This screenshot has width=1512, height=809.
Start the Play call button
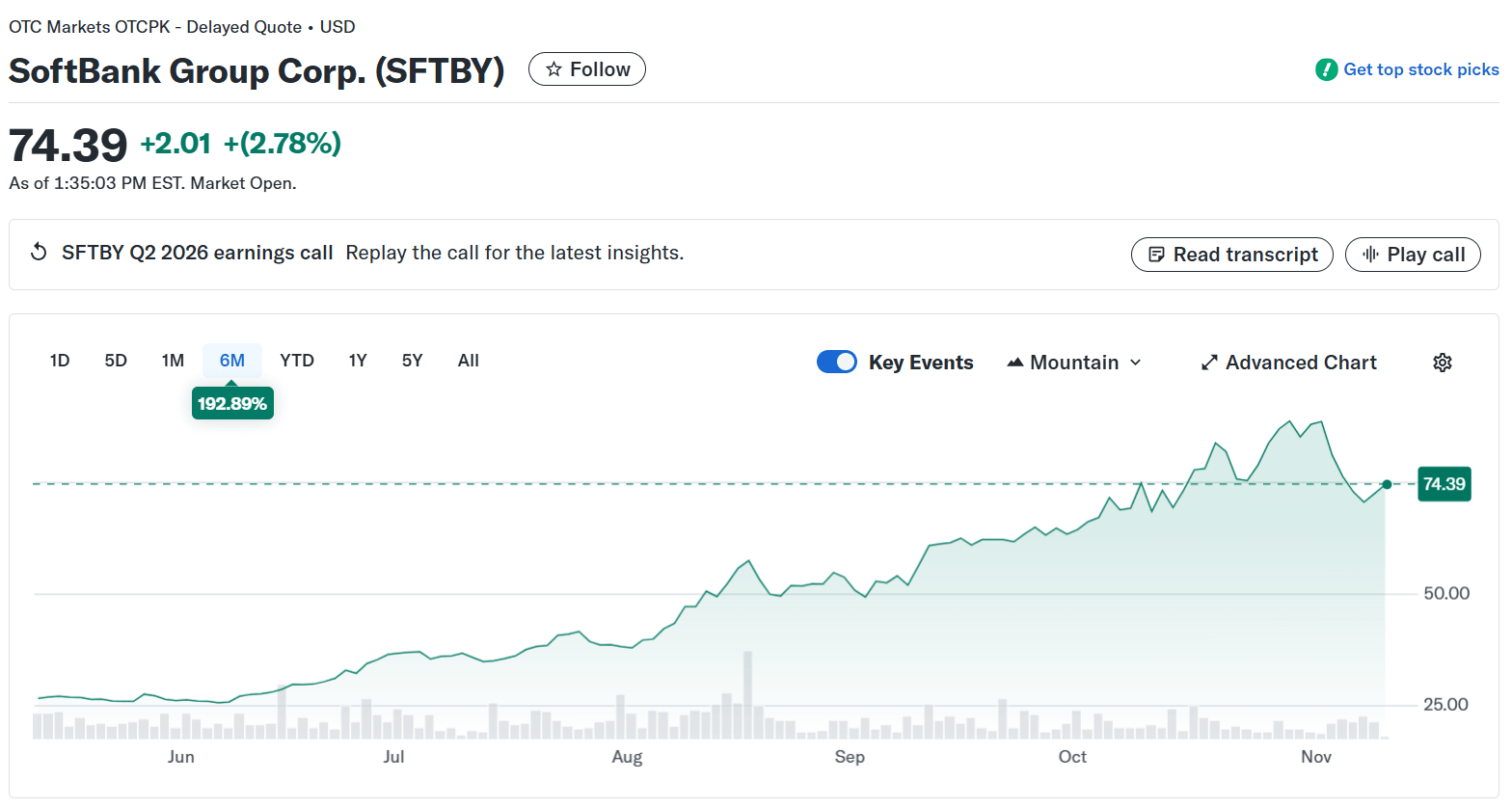coord(1413,255)
